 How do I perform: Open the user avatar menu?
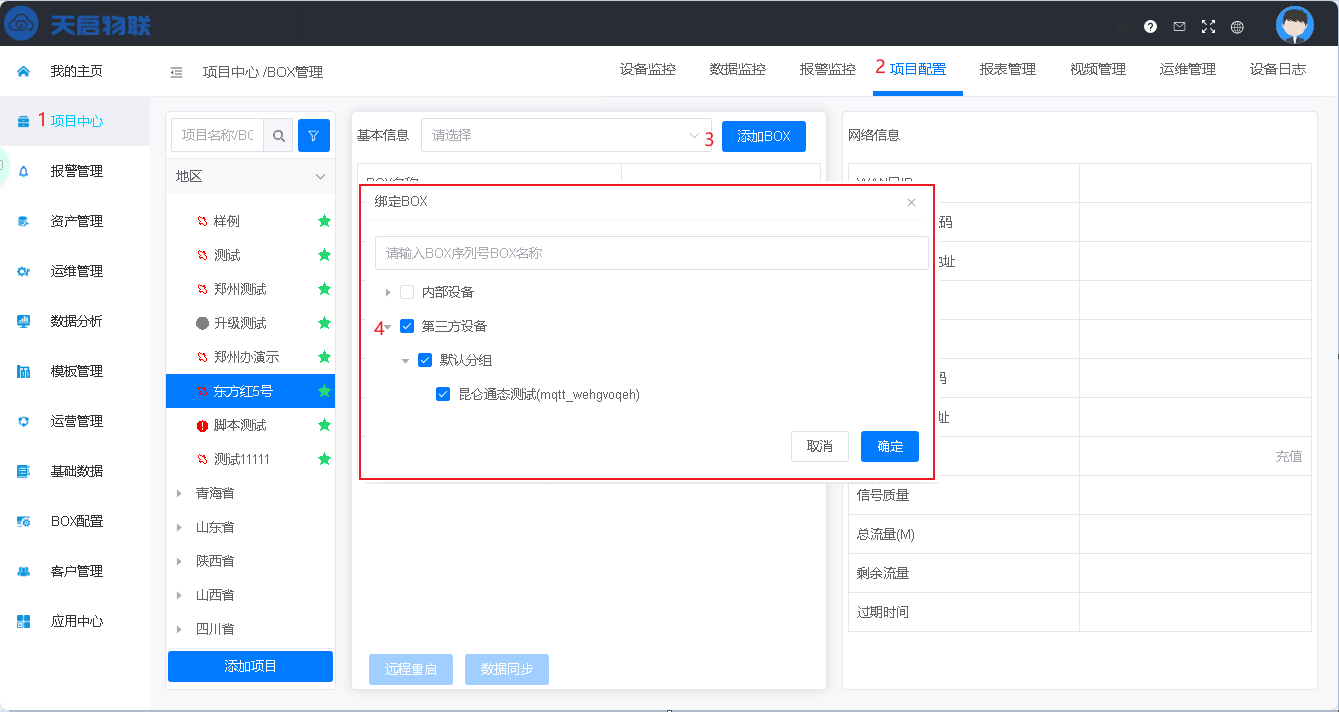point(1295,25)
